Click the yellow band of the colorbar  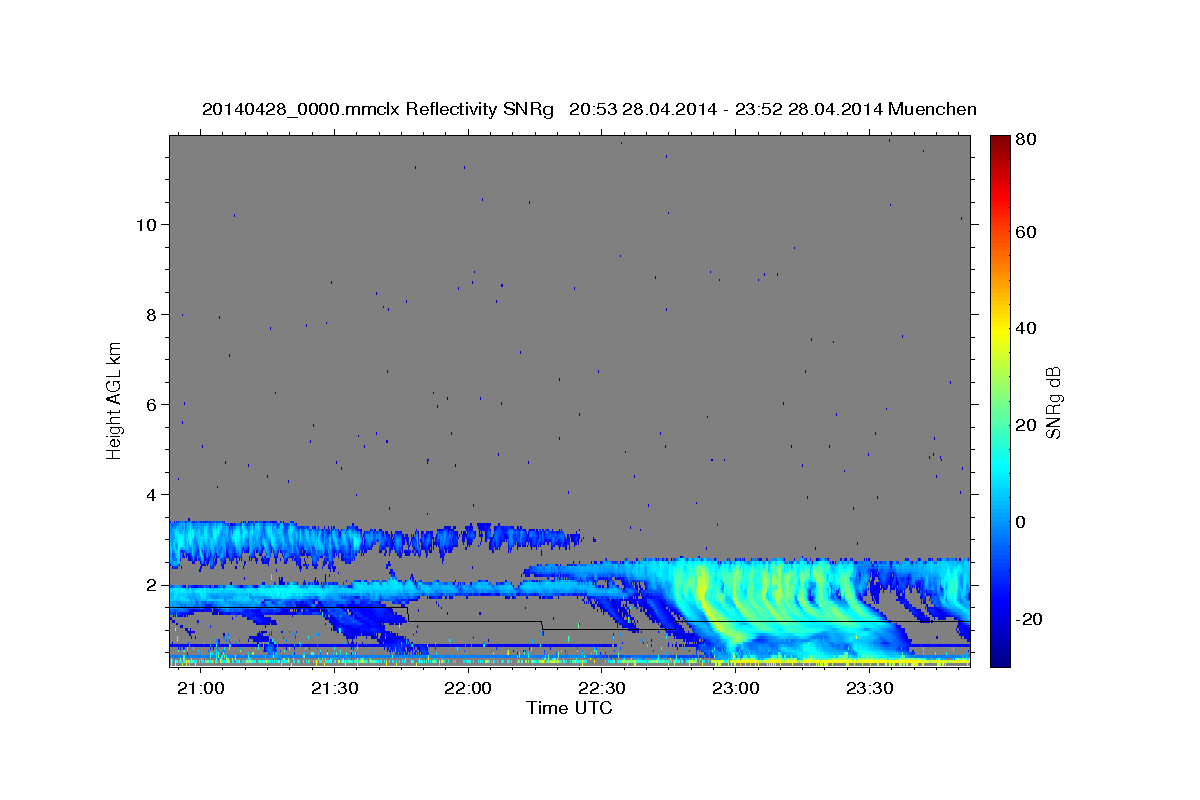tap(999, 328)
